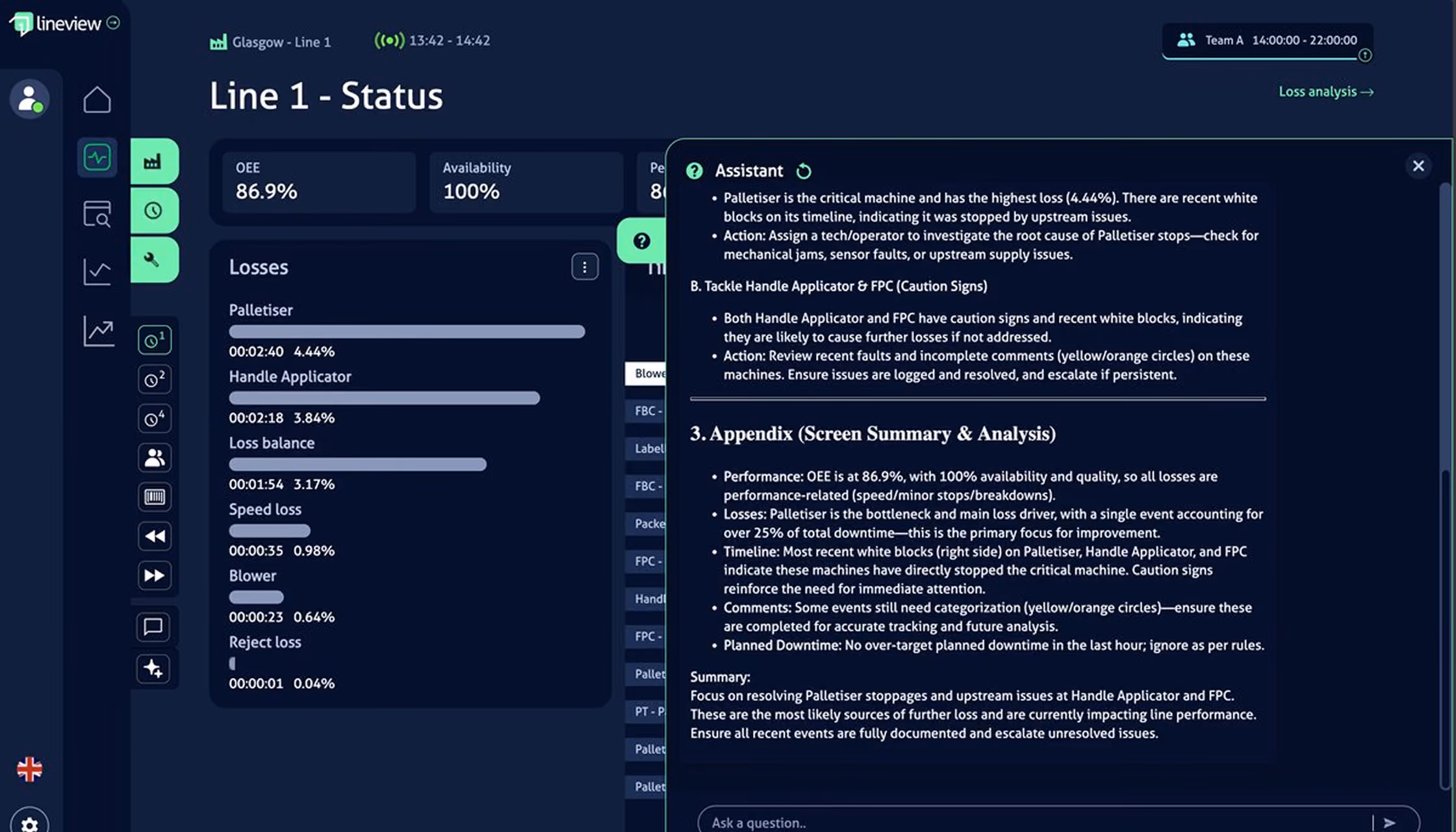Open the barcode product icon
Screen dimensions: 1456x832
click(155, 497)
